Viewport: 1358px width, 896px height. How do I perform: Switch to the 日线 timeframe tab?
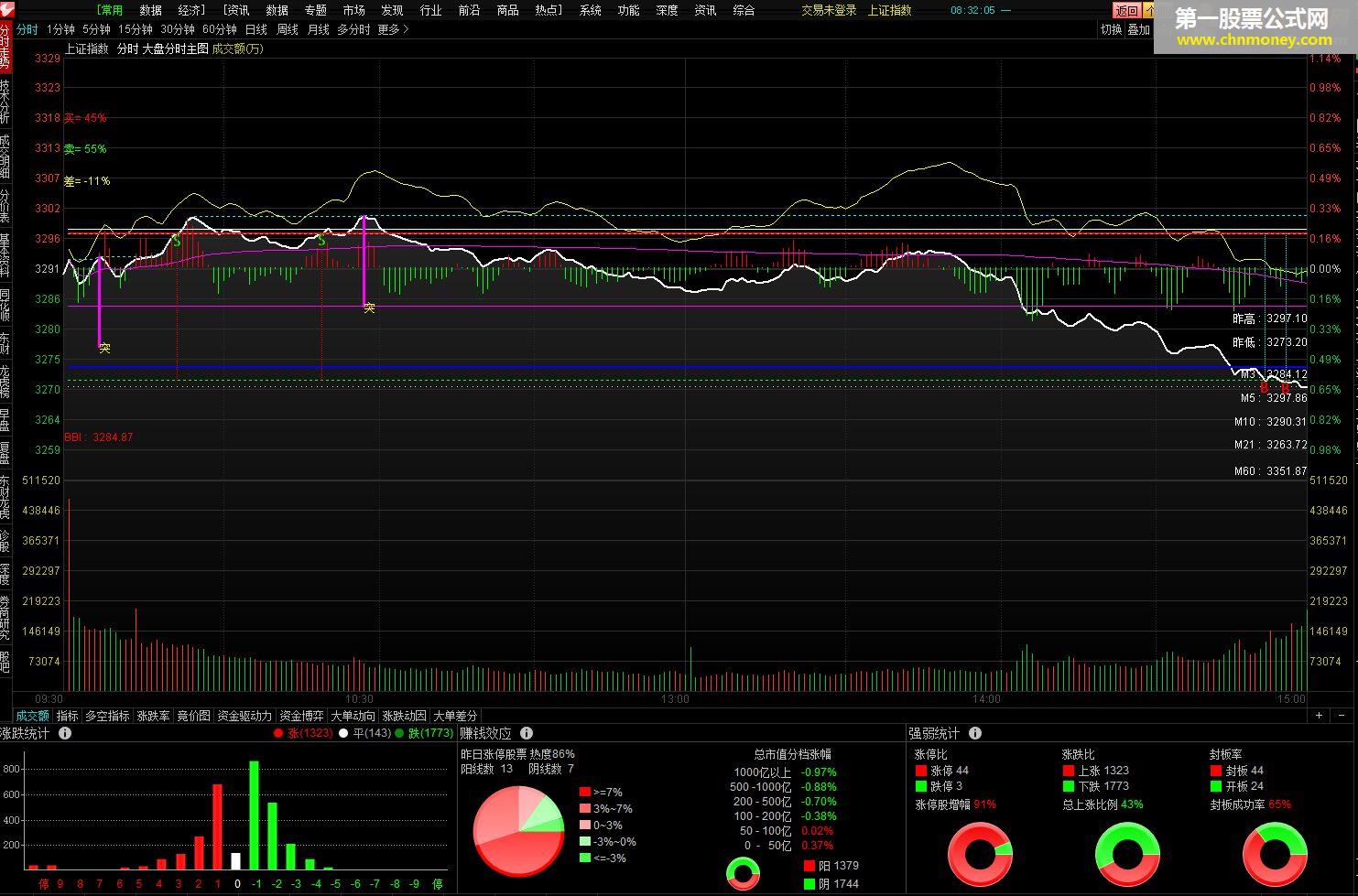tap(256, 30)
